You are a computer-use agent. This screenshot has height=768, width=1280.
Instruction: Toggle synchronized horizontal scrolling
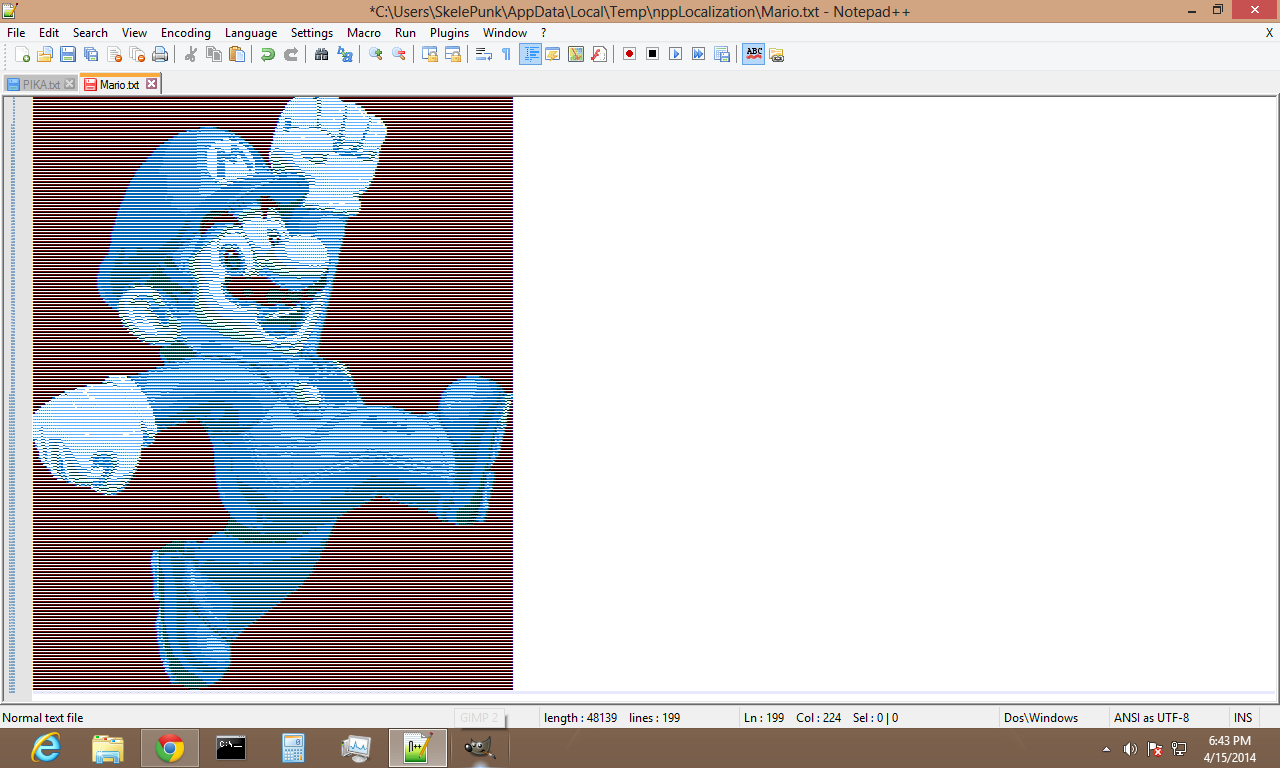point(452,54)
